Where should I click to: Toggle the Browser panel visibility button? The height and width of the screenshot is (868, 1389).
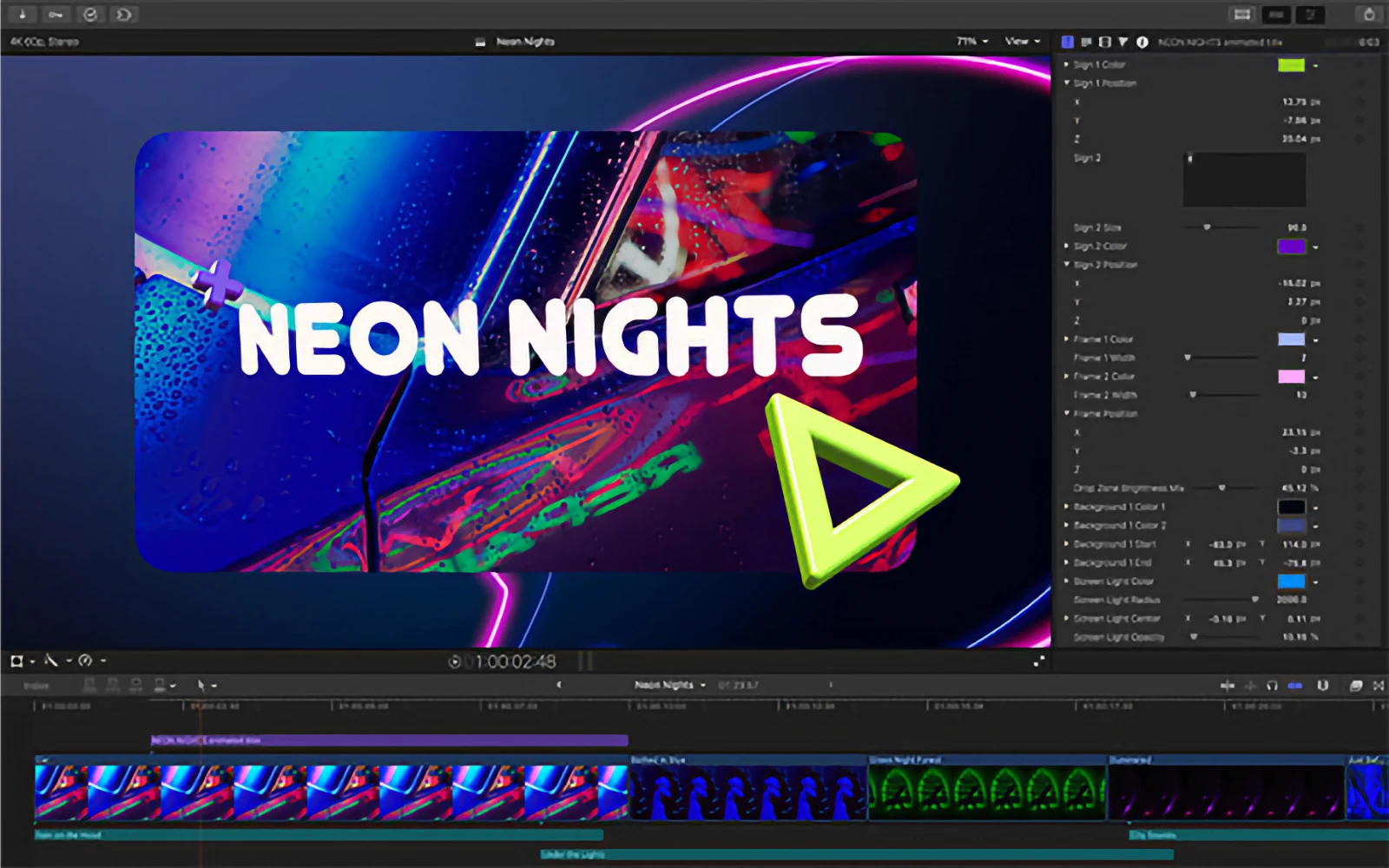(1242, 15)
